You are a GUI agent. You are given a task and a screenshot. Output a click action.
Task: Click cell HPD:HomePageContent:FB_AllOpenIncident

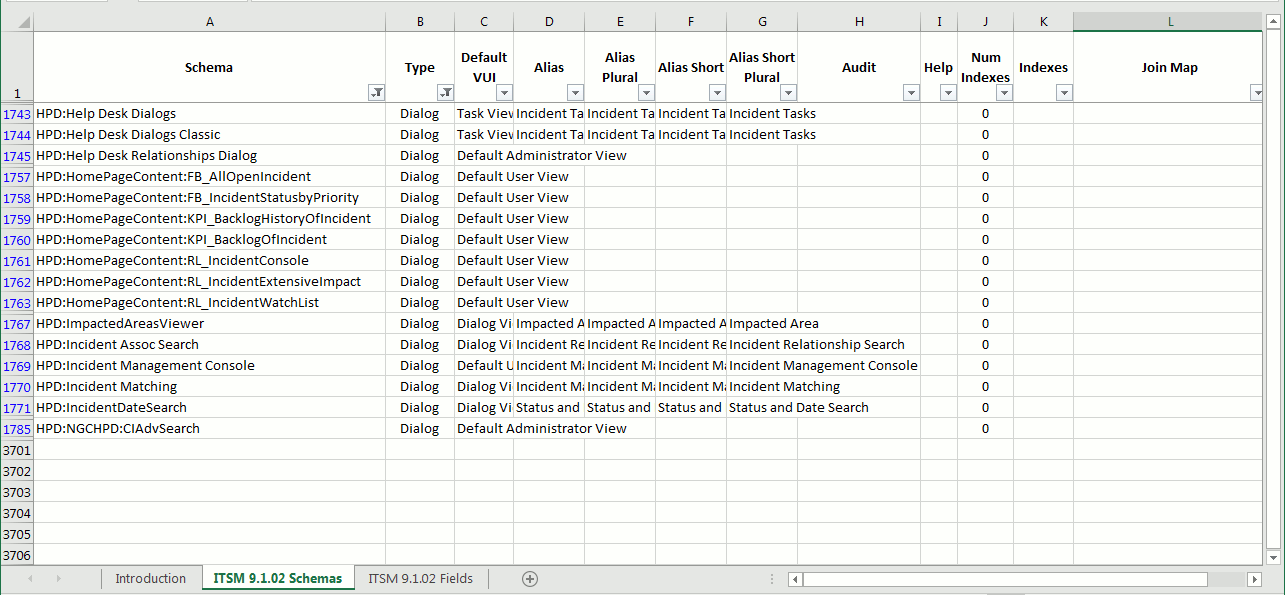tap(209, 177)
